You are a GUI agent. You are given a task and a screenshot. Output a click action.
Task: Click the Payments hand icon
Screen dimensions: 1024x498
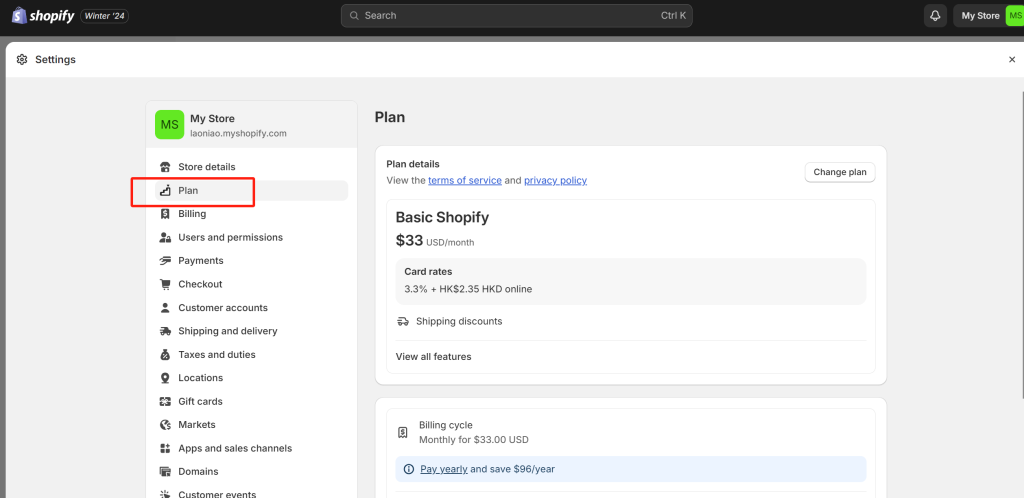point(165,261)
